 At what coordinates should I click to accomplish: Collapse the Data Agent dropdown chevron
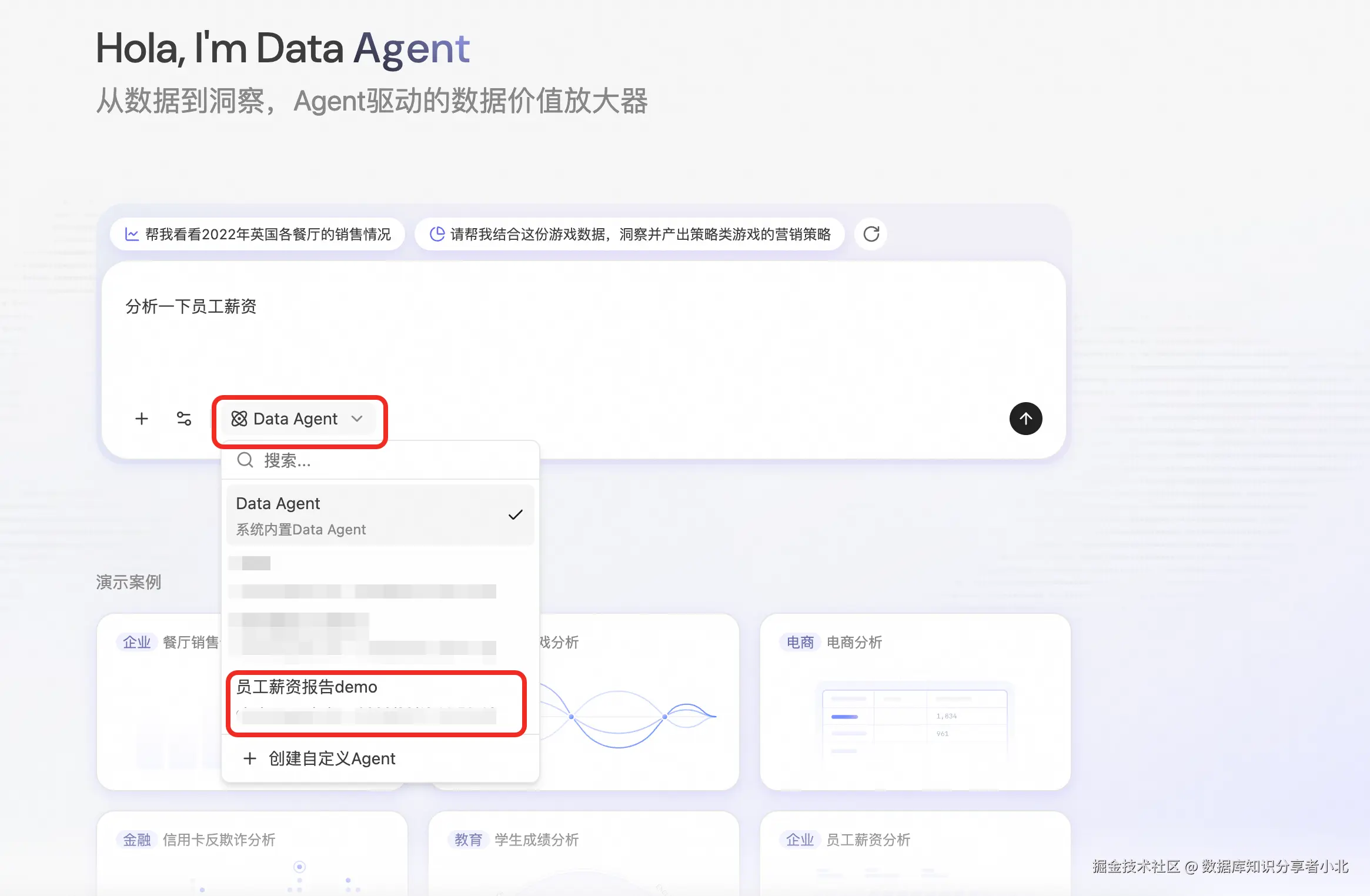click(x=357, y=419)
